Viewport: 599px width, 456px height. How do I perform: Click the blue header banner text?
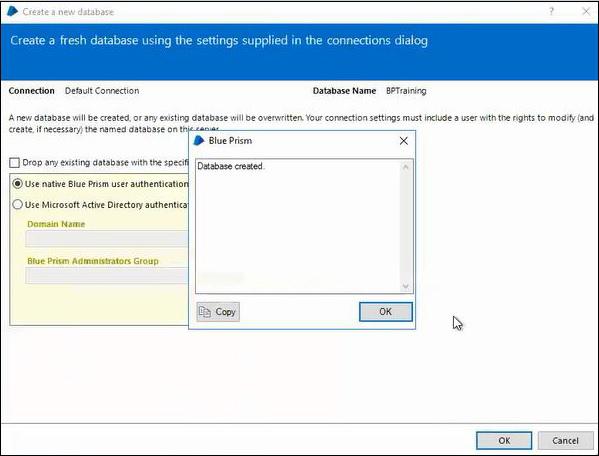(x=219, y=40)
